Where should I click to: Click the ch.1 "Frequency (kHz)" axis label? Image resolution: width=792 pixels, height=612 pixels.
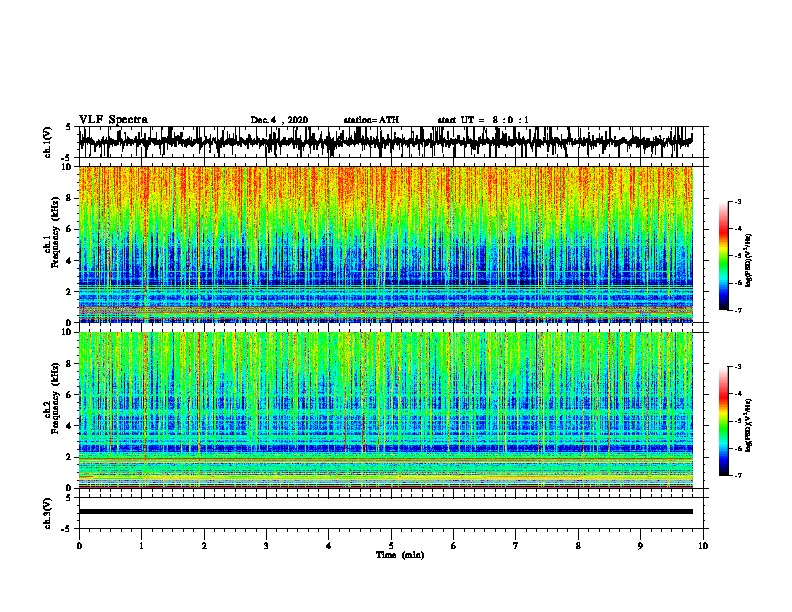tap(55, 232)
